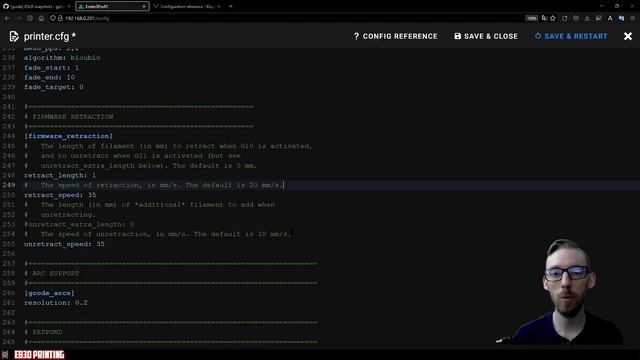The height and width of the screenshot is (360, 640).
Task: Click the home icon in the browser toolbar
Action: 41,18
